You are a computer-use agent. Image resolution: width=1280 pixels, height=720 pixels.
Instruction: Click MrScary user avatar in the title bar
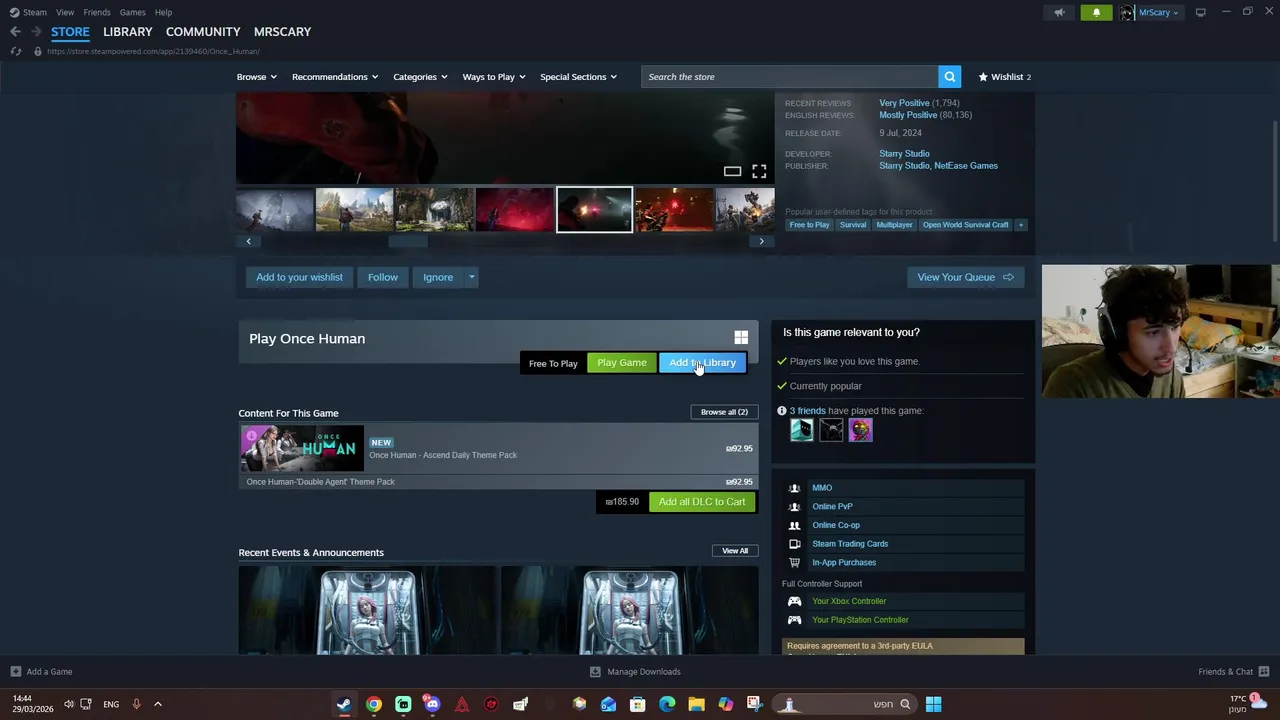[x=1127, y=12]
